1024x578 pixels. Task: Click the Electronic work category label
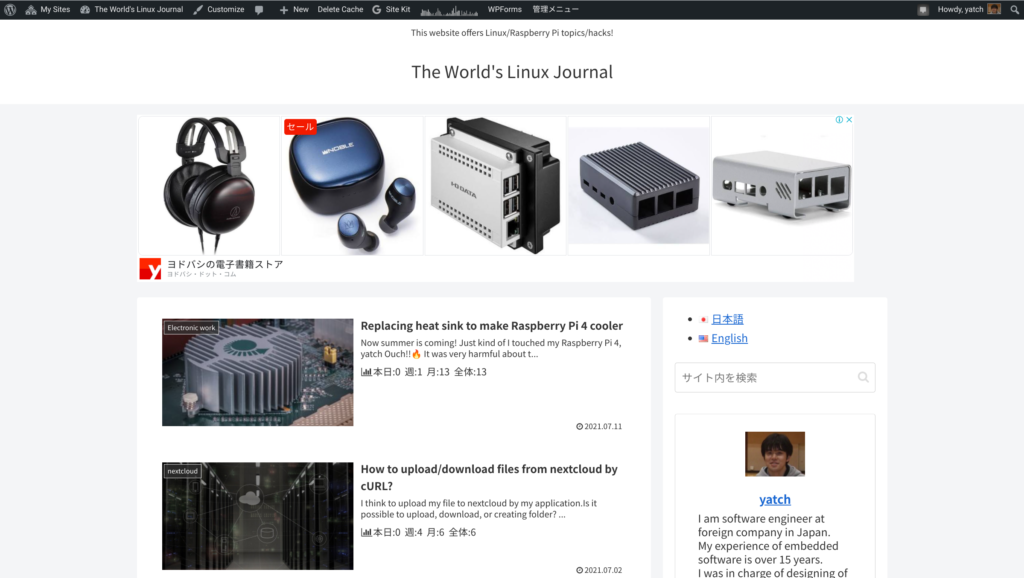tap(191, 328)
